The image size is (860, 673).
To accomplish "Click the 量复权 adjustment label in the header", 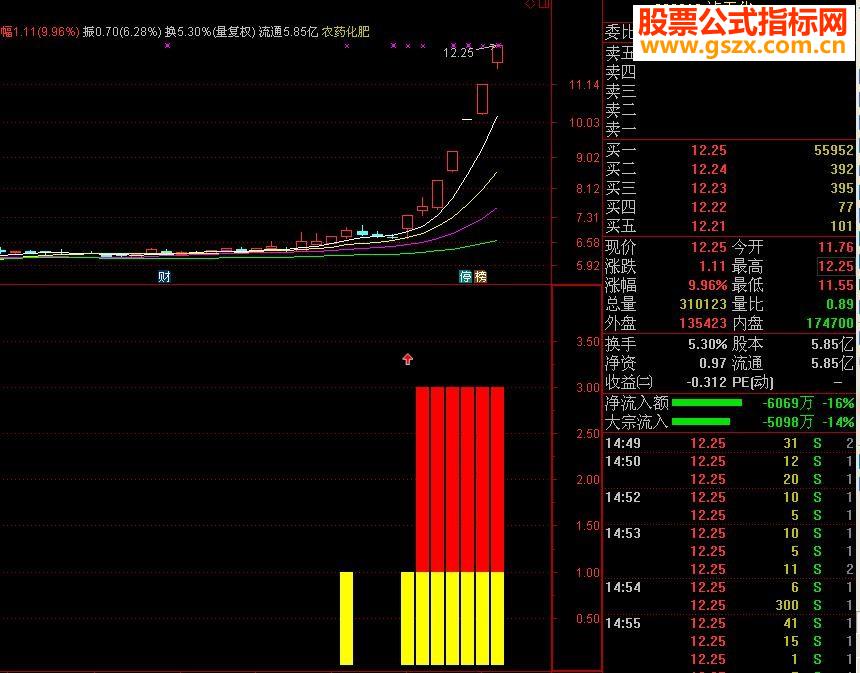I will click(x=234, y=32).
